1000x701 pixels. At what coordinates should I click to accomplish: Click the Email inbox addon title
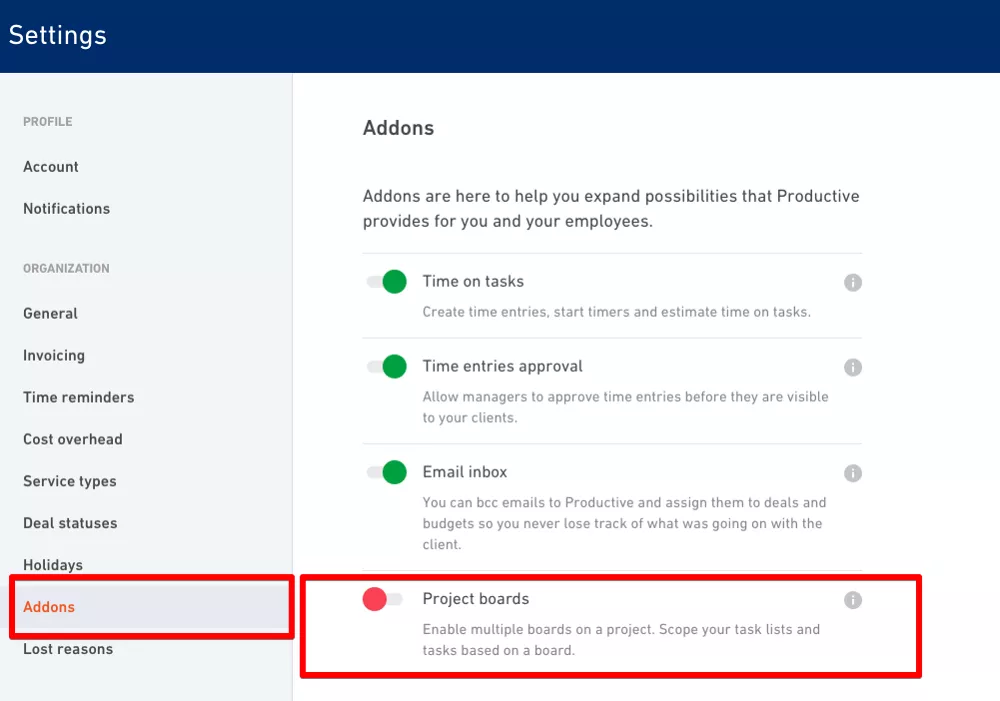465,472
